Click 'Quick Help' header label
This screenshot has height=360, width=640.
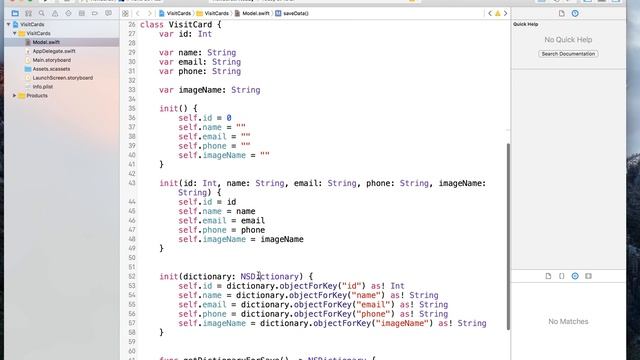(526, 24)
